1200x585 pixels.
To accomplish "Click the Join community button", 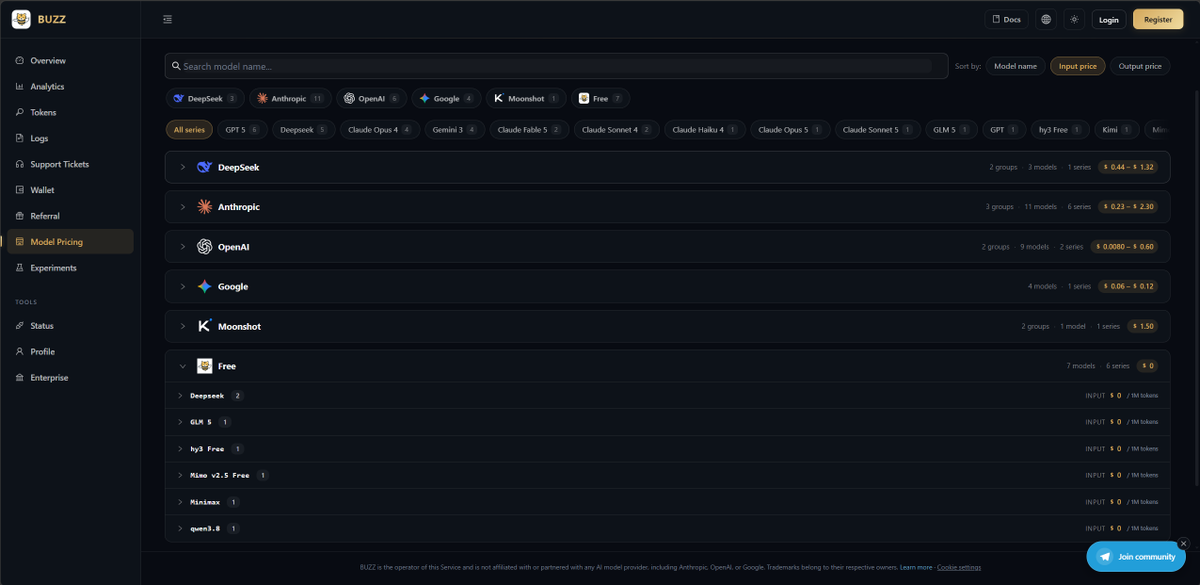I will point(1138,557).
